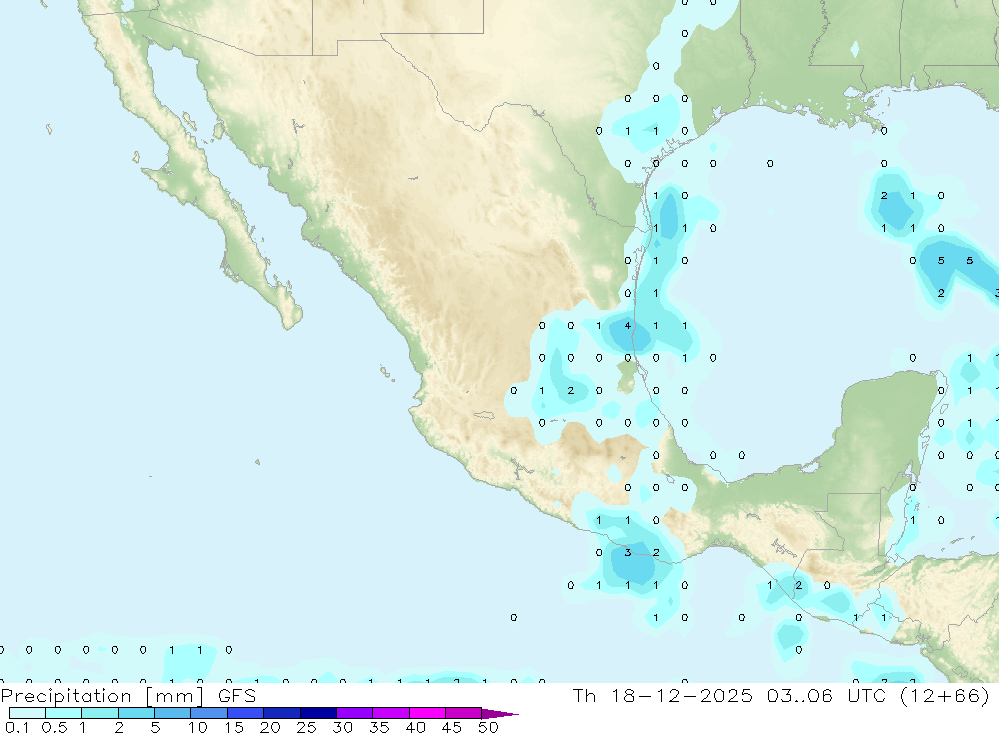Viewport: 1000px width, 733px height.
Task: Click the "(12+66)" forecast offset text
Action: pyautogui.click(x=945, y=695)
